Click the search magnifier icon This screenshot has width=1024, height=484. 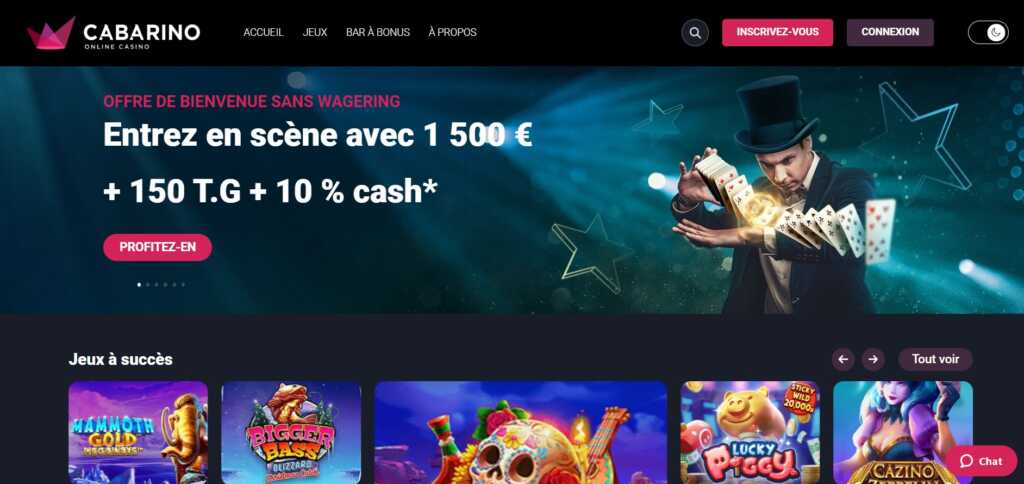coord(695,33)
